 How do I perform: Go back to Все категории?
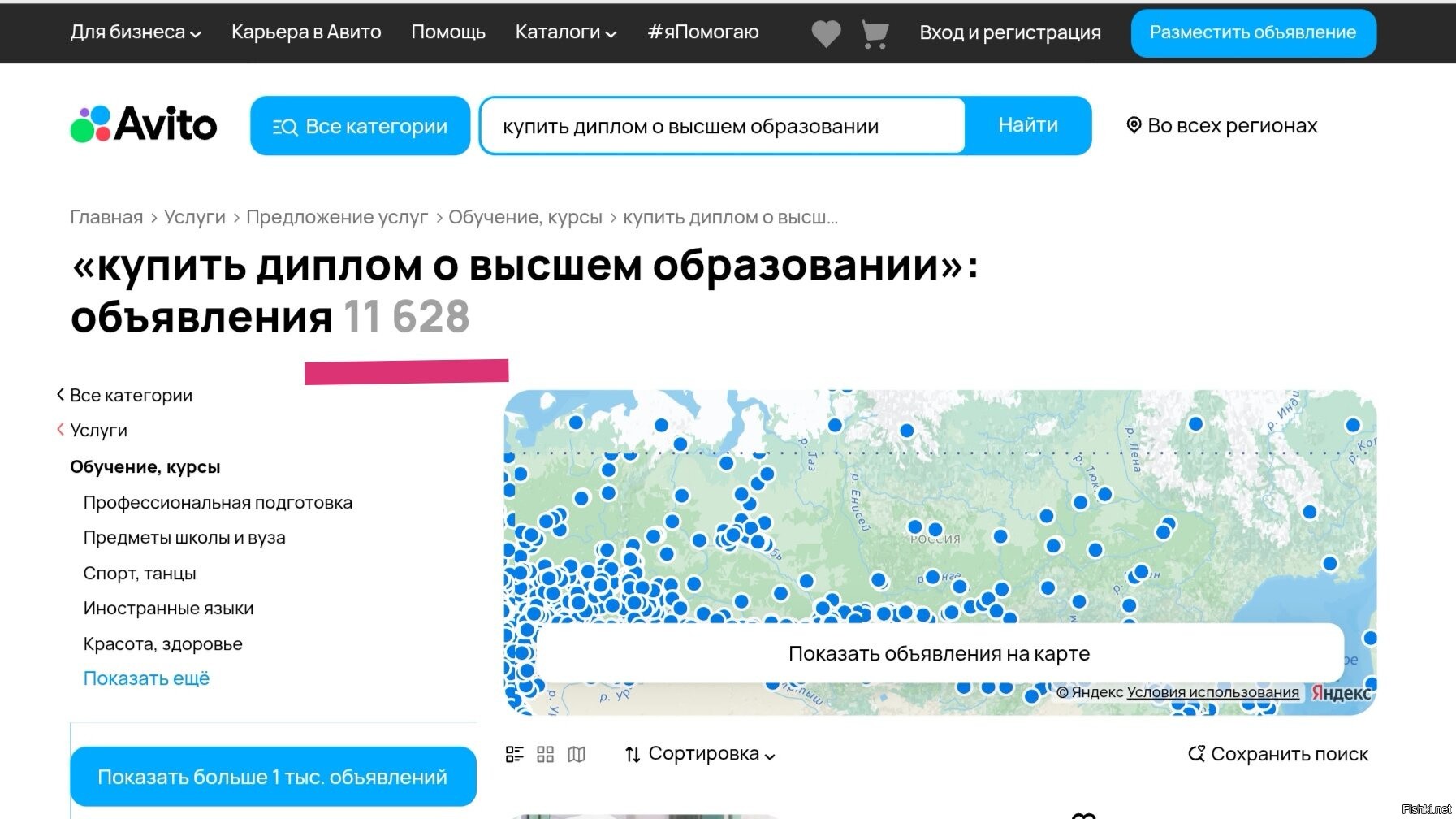click(130, 396)
